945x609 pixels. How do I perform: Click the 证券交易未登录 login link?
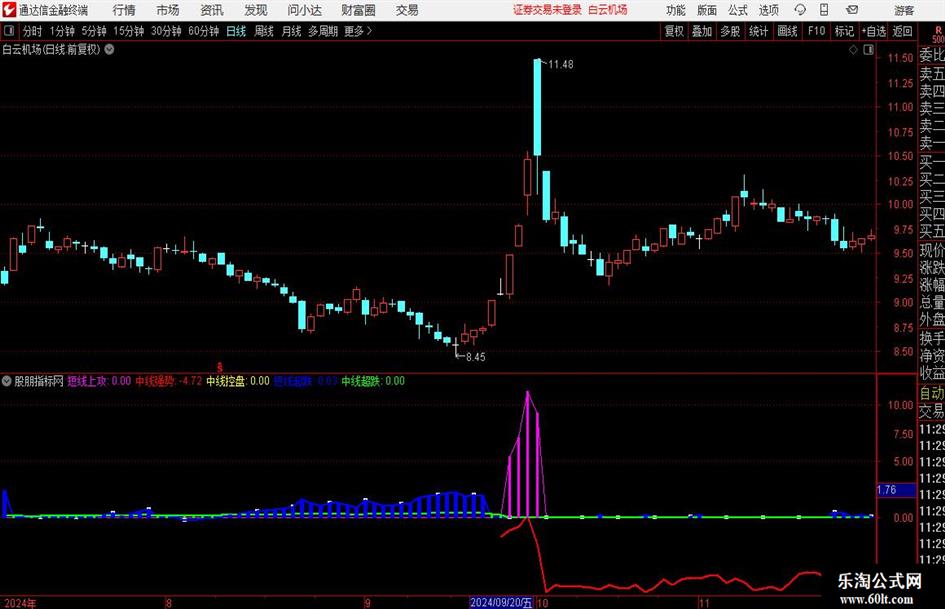tap(547, 10)
